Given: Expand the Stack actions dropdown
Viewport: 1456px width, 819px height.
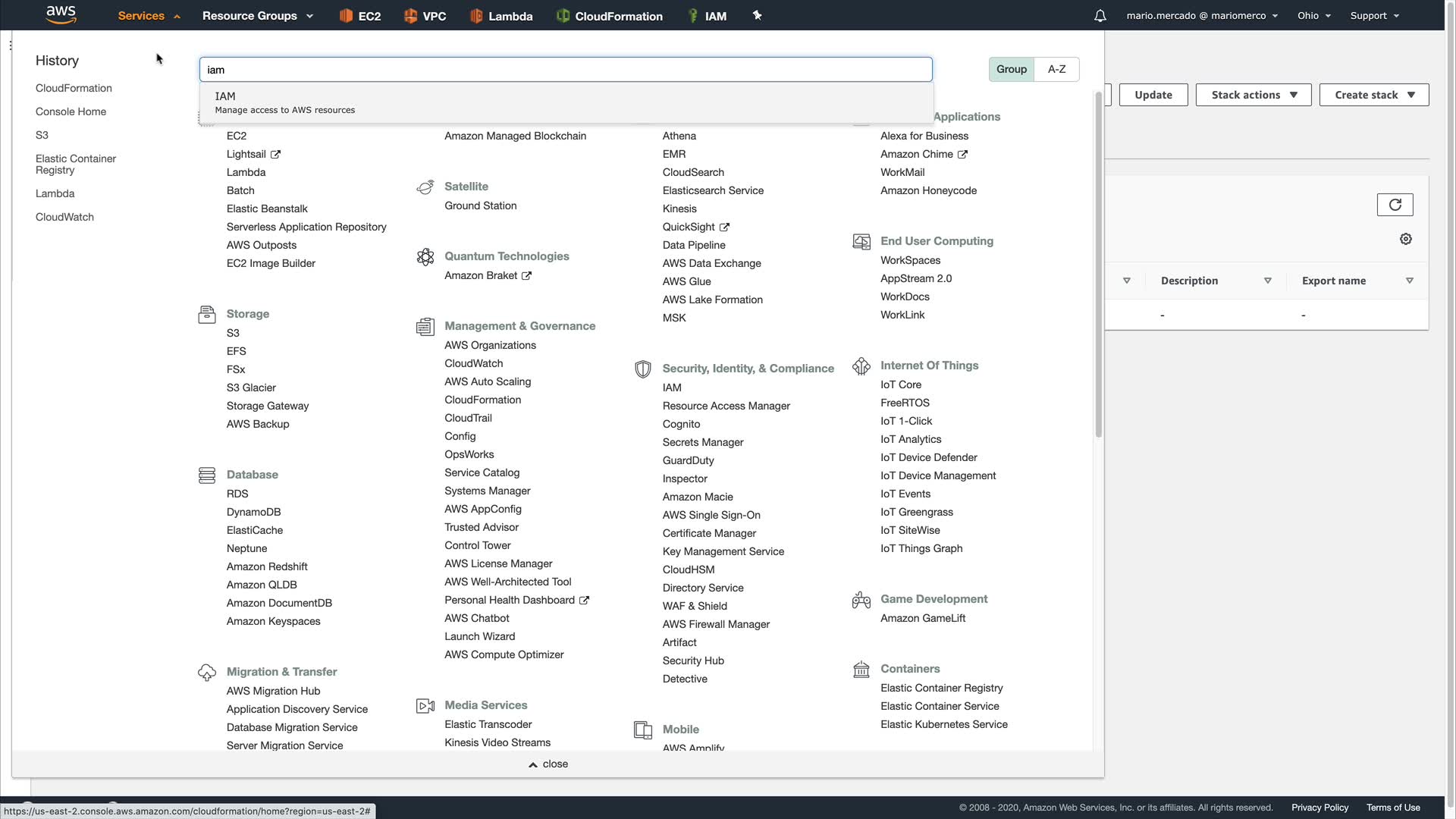Looking at the screenshot, I should pyautogui.click(x=1254, y=95).
